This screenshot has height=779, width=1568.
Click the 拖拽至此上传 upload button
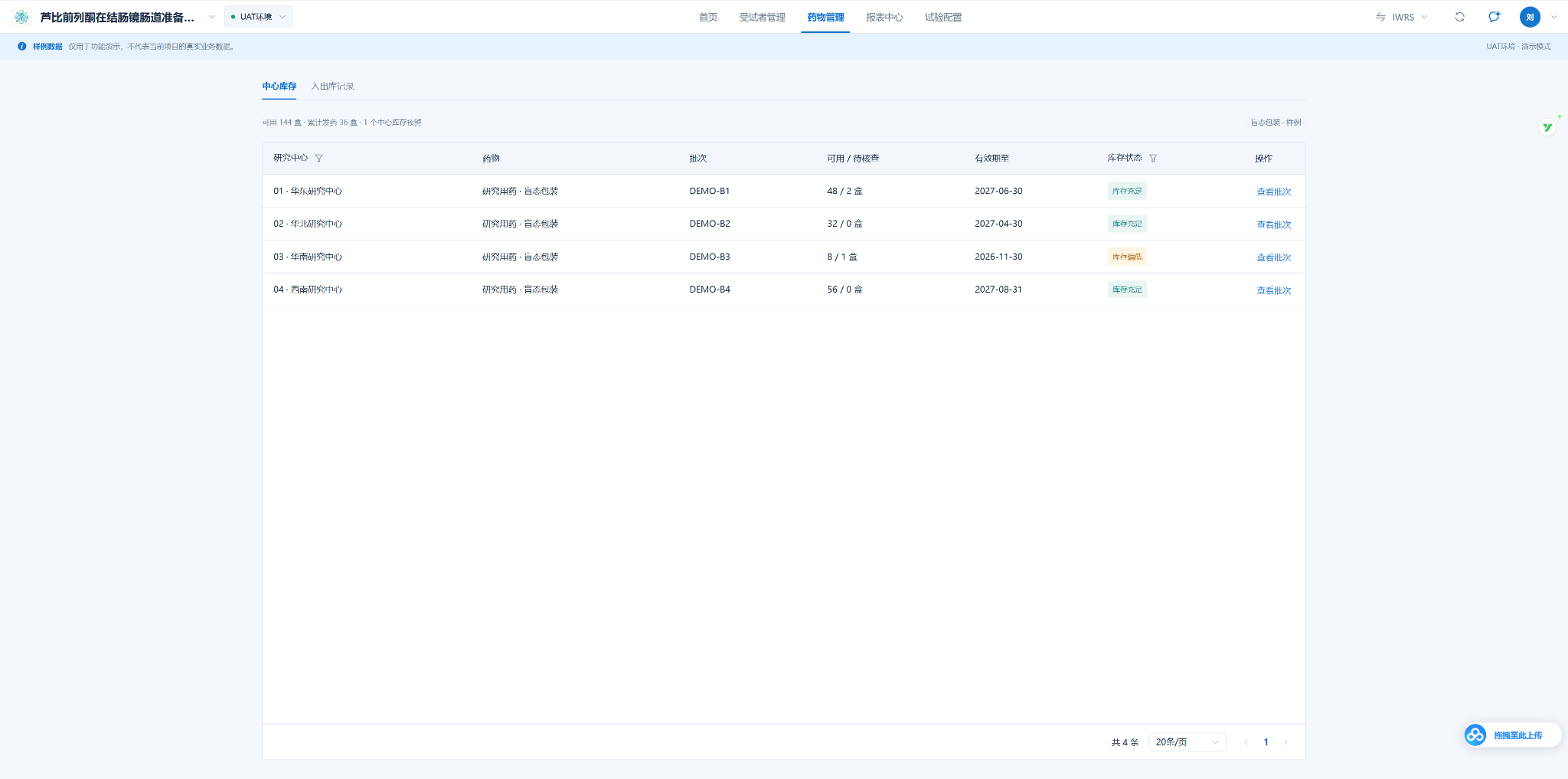(1514, 735)
